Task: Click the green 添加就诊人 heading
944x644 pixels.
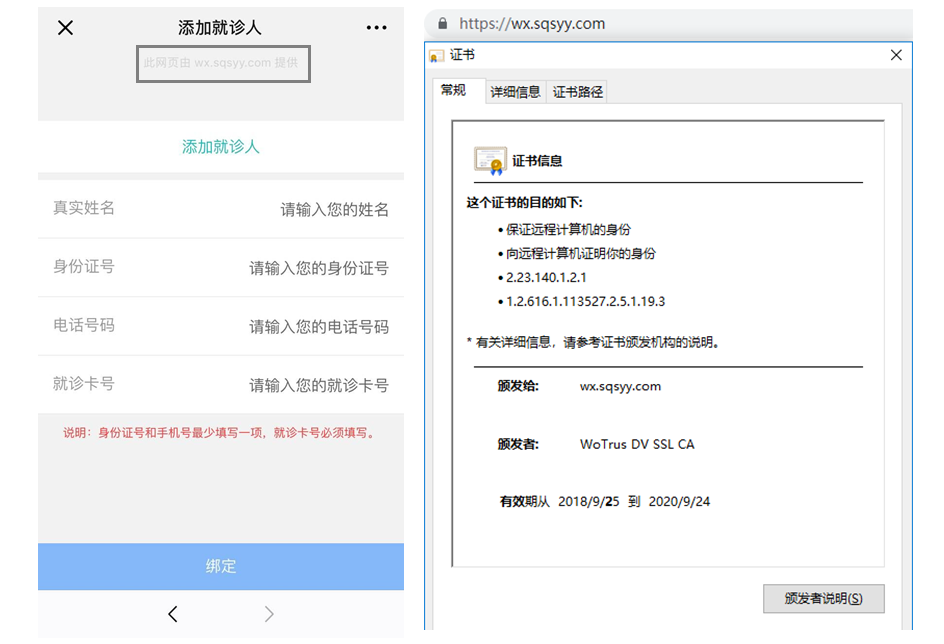Action: tap(221, 147)
